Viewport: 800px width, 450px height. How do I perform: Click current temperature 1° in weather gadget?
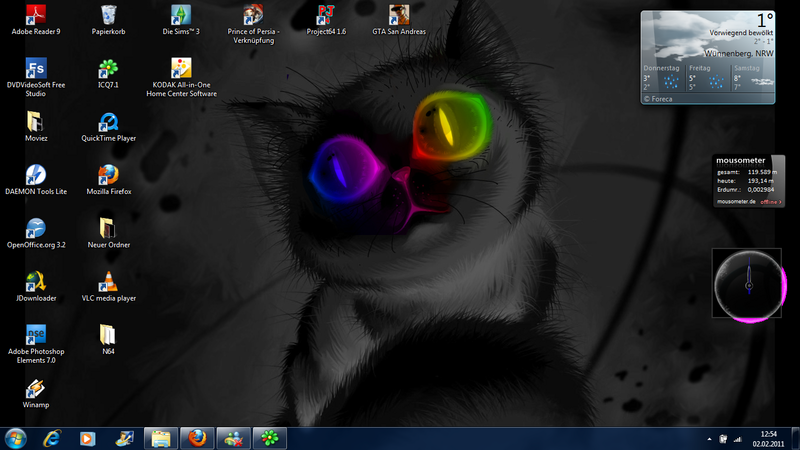764,20
